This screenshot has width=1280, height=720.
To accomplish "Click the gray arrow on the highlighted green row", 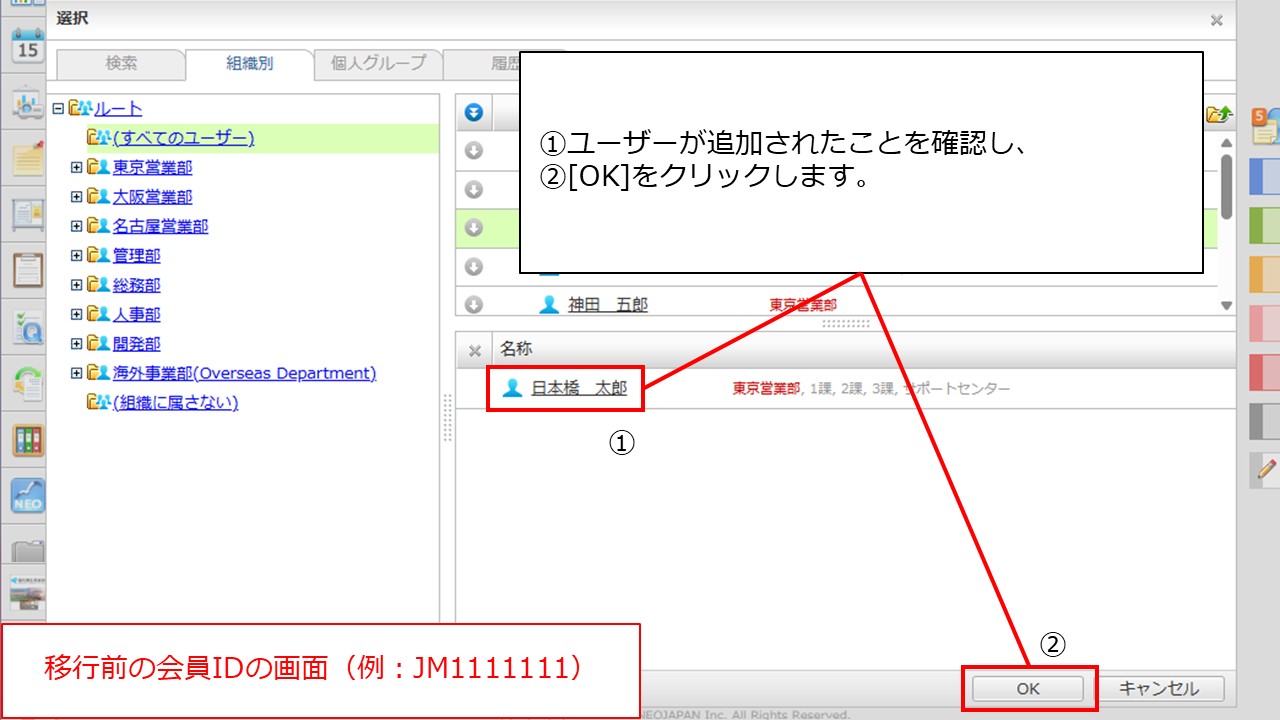I will click(x=474, y=227).
